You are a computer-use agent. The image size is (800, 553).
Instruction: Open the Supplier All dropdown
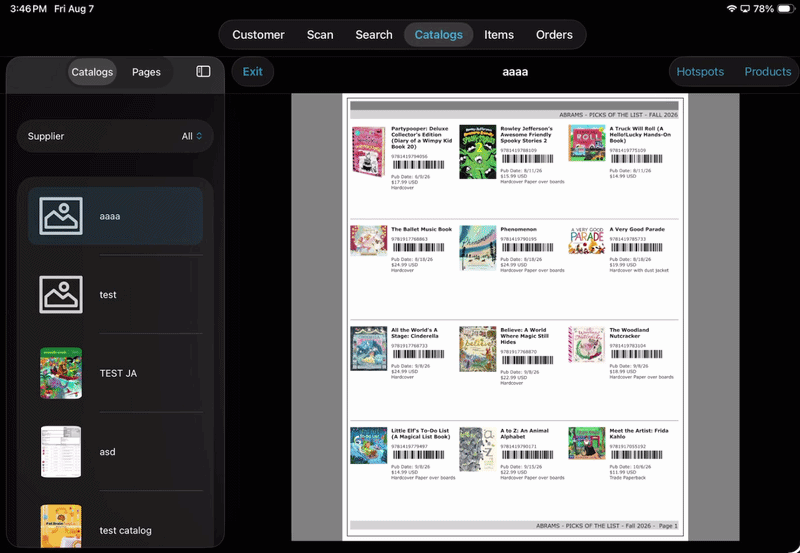(x=115, y=136)
